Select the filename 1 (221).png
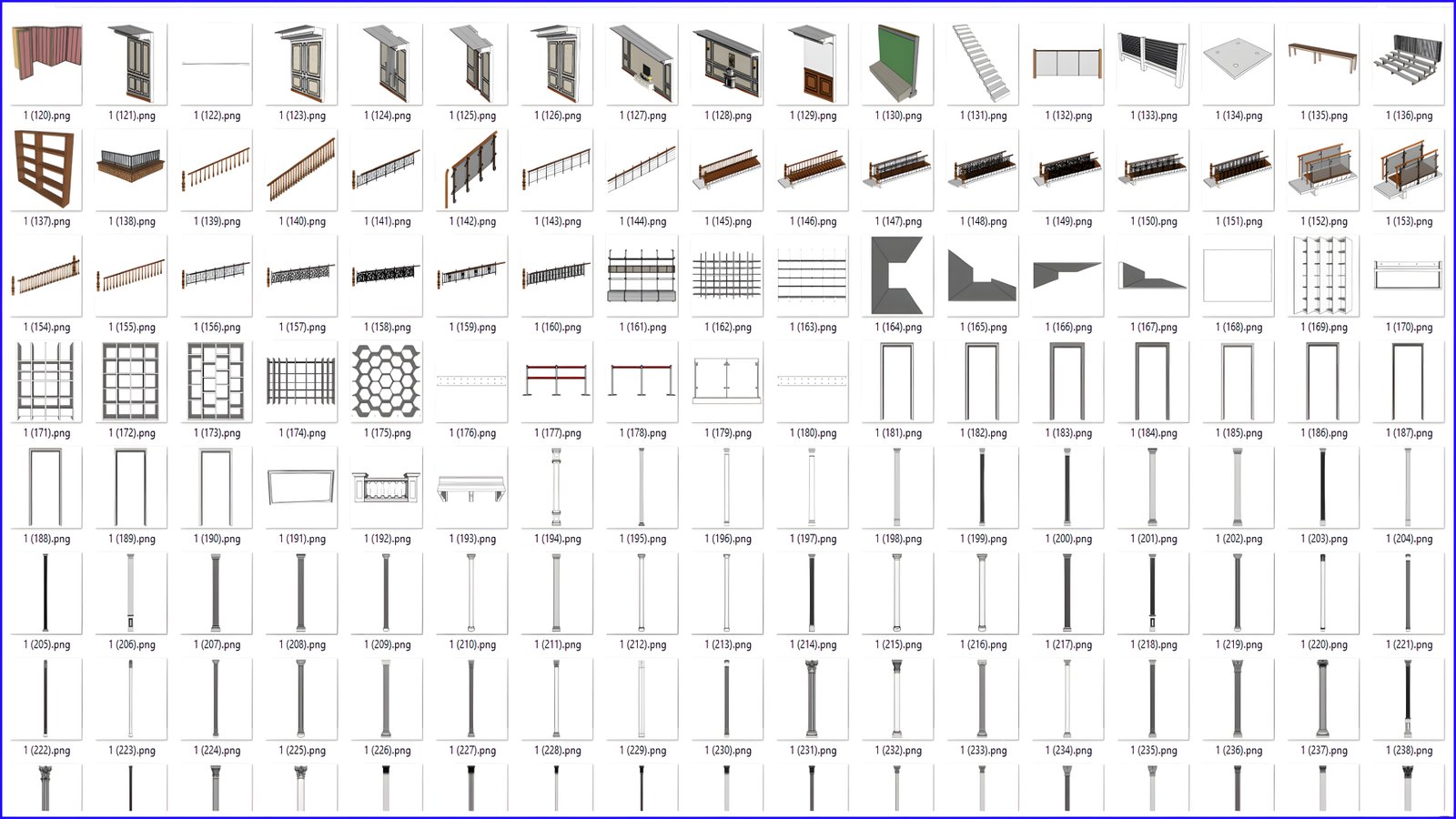The image size is (1456, 819). (x=1409, y=644)
